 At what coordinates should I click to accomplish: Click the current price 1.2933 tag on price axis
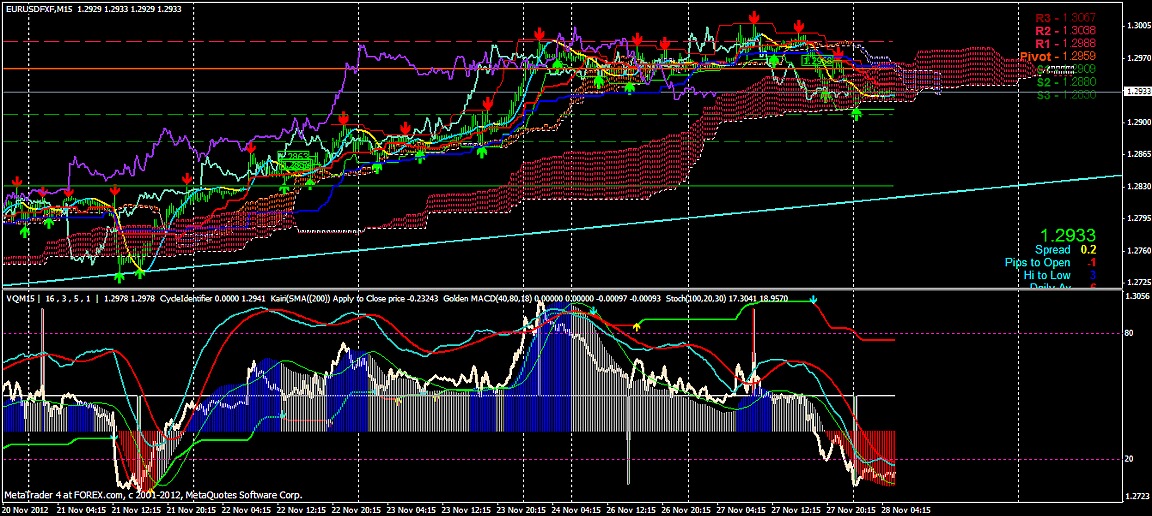point(1137,92)
